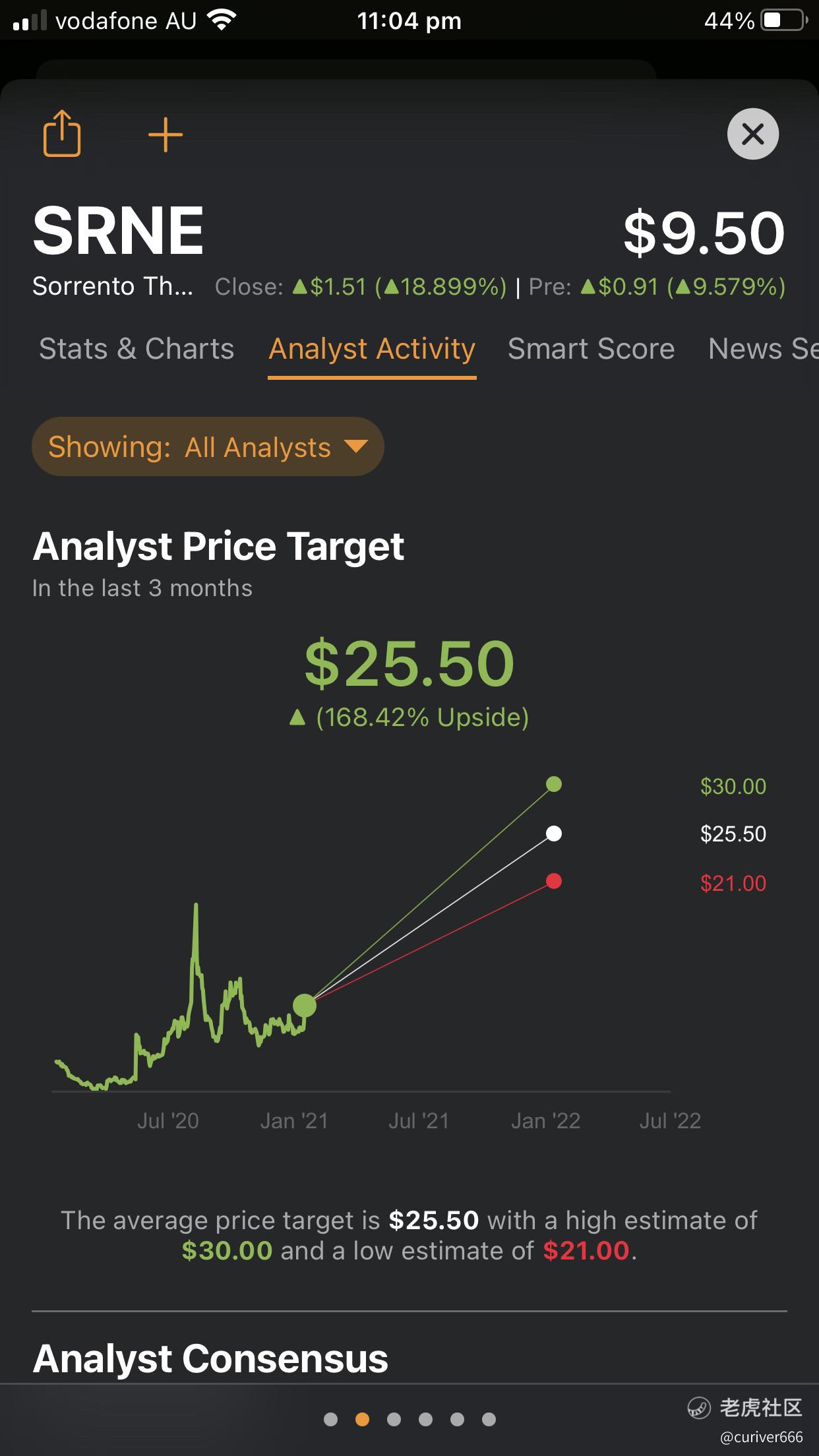The image size is (819, 1456).
Task: Jump to the last page indicator dot
Action: pyautogui.click(x=489, y=1419)
